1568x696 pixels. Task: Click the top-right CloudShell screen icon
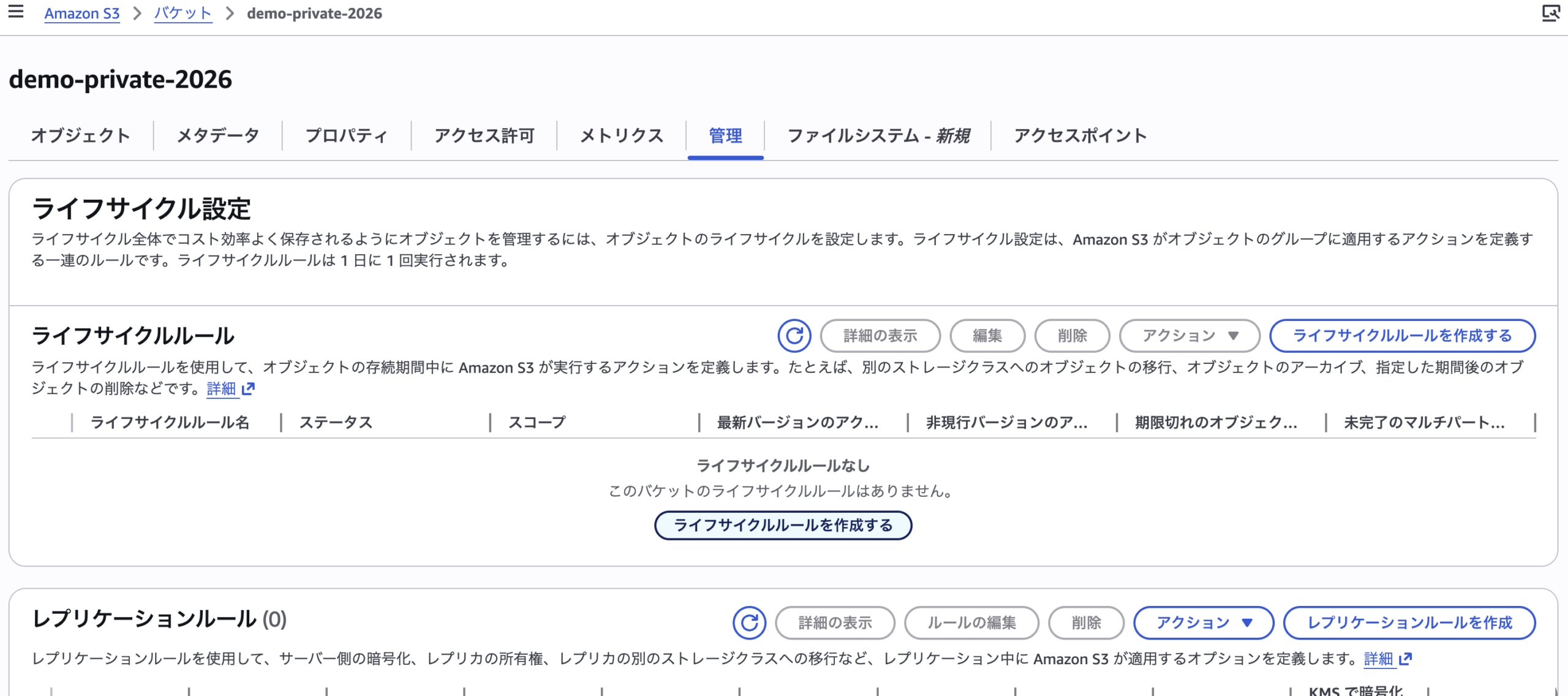(x=1550, y=13)
